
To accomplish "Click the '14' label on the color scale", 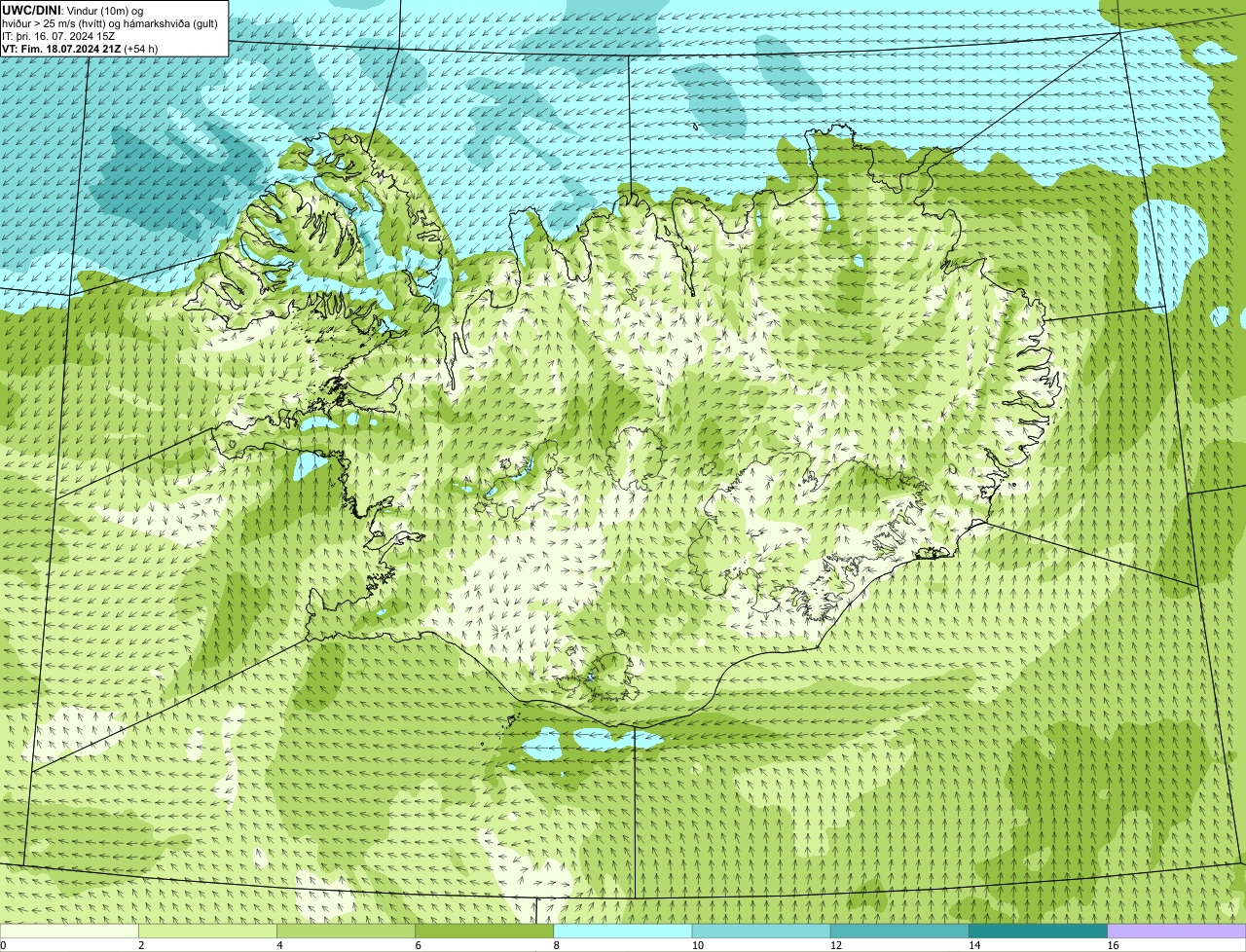I will (x=974, y=945).
